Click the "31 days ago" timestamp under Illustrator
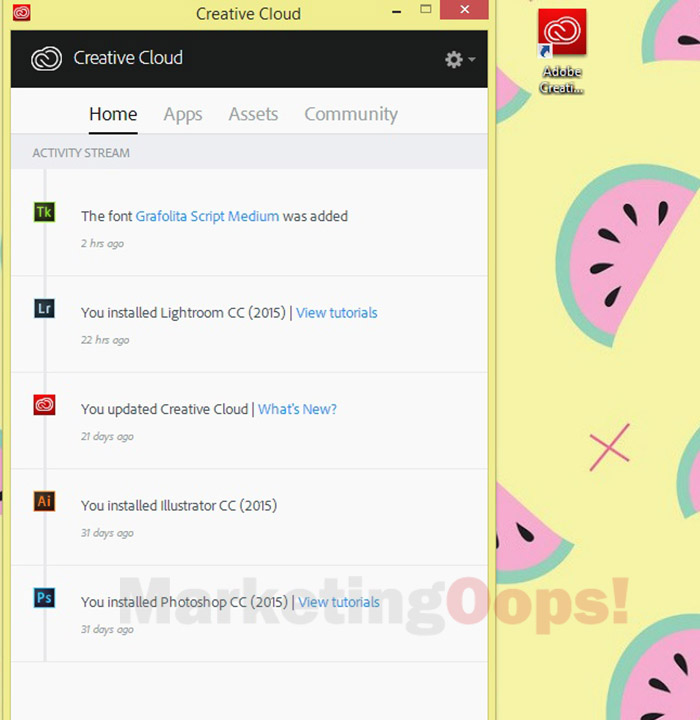This screenshot has height=720, width=700. tap(107, 533)
